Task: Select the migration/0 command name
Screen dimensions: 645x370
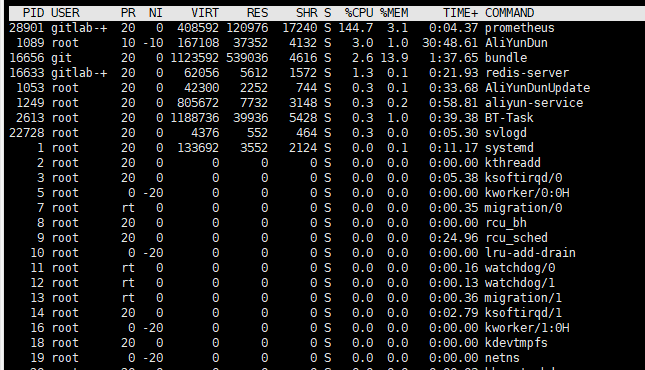Action: (x=523, y=208)
